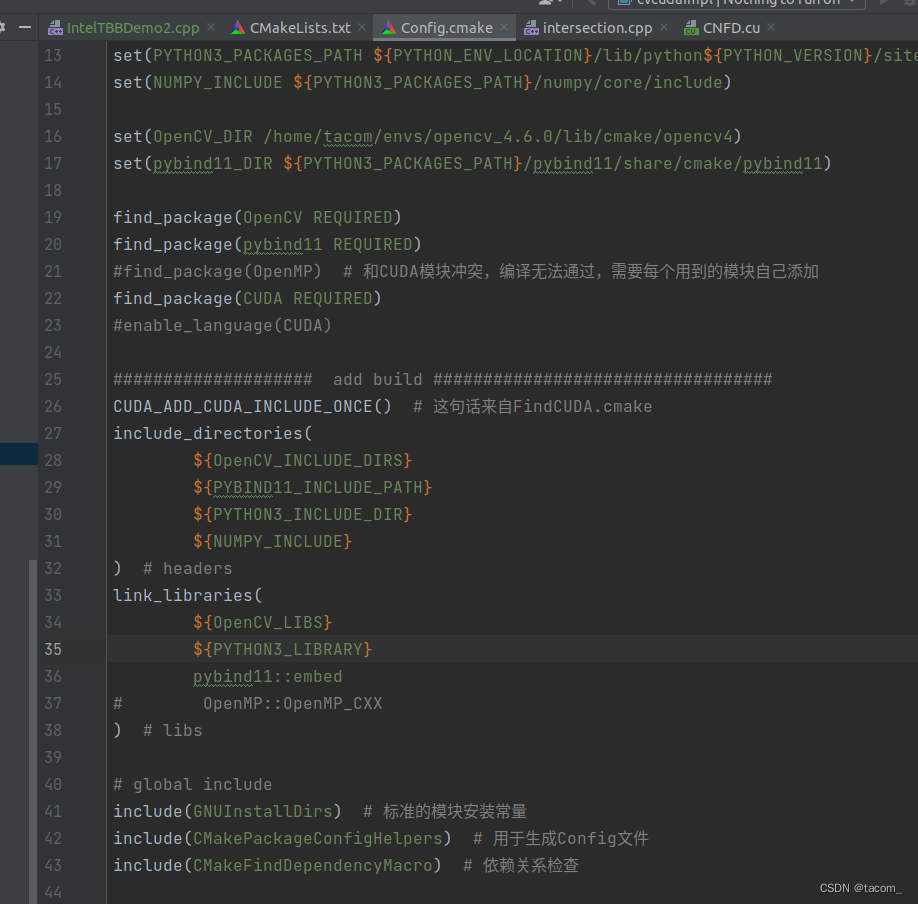Screen dimensions: 918x904
Task: Switch to the intersection.cpp tab
Action: click(597, 28)
